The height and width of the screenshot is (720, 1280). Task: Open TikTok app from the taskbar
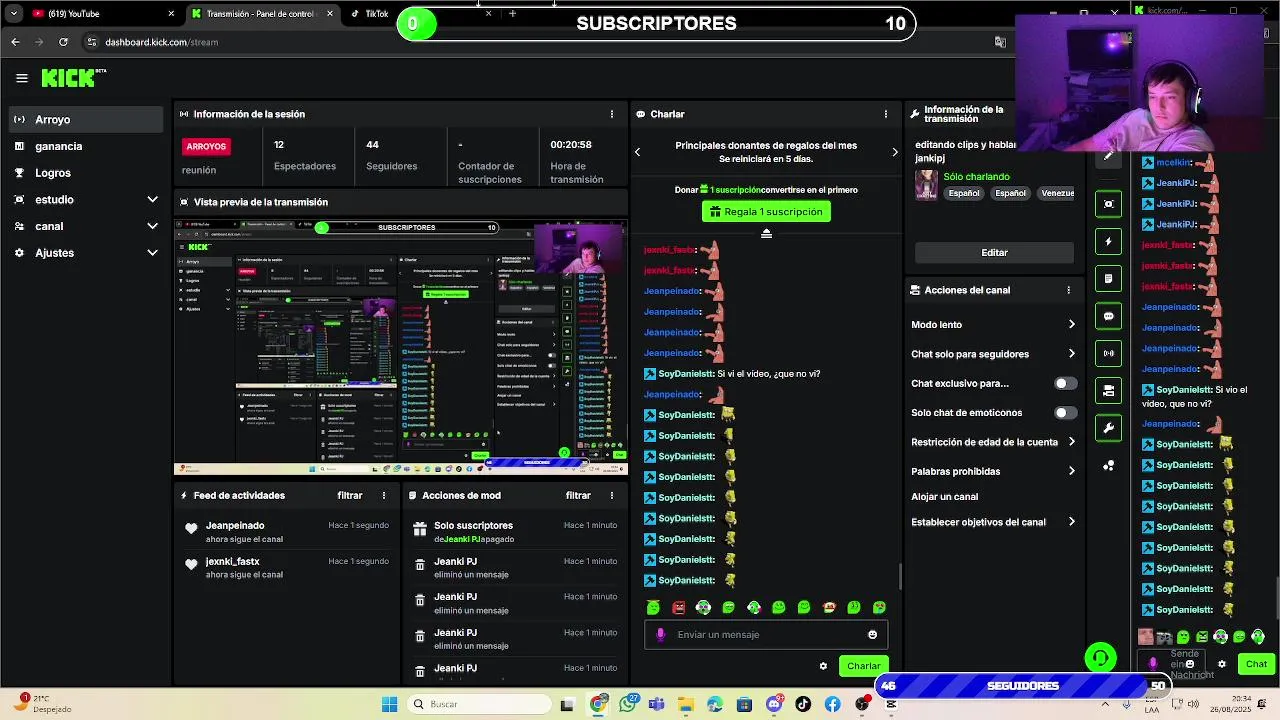[x=803, y=704]
